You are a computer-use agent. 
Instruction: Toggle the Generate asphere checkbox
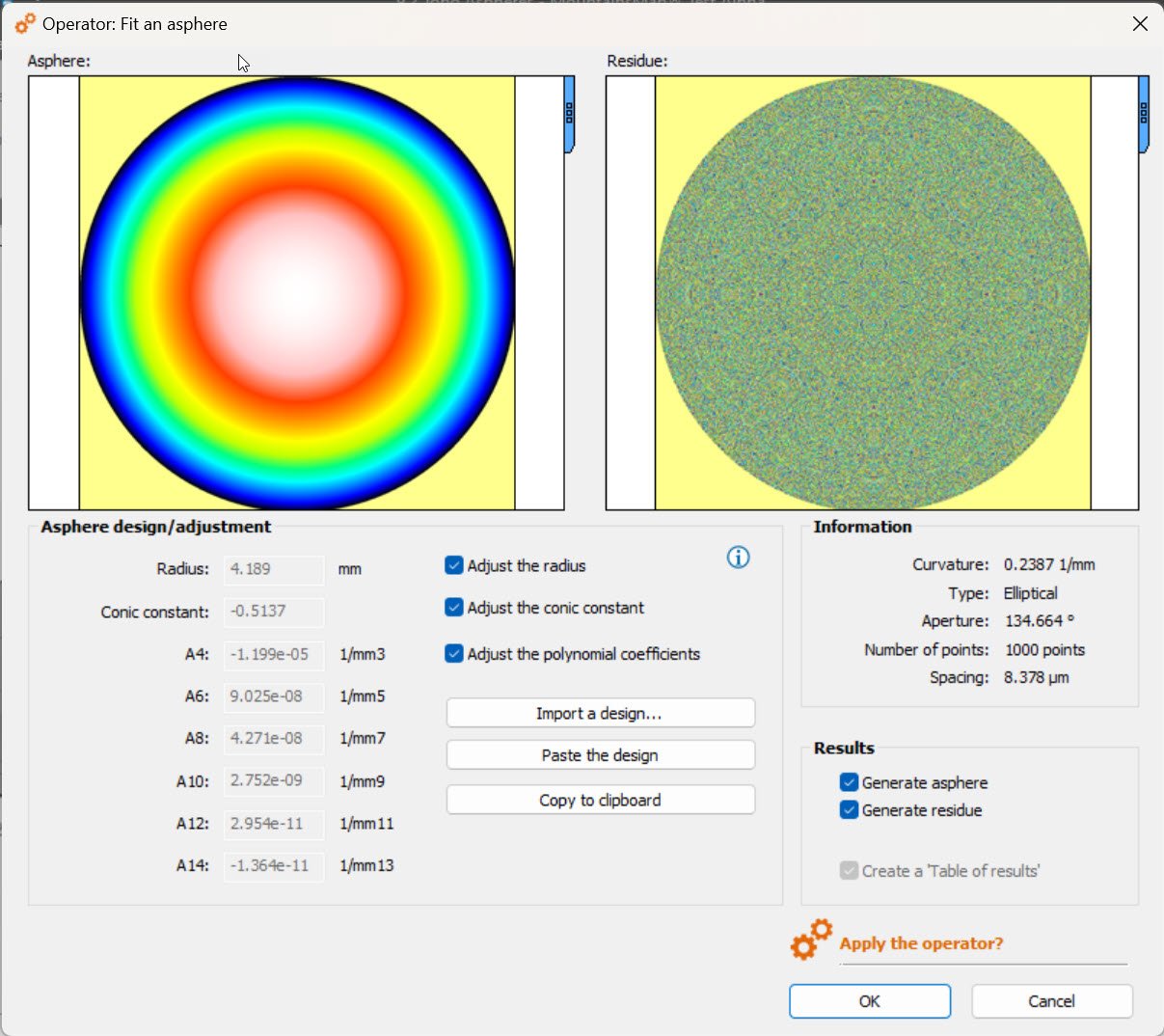click(x=849, y=782)
